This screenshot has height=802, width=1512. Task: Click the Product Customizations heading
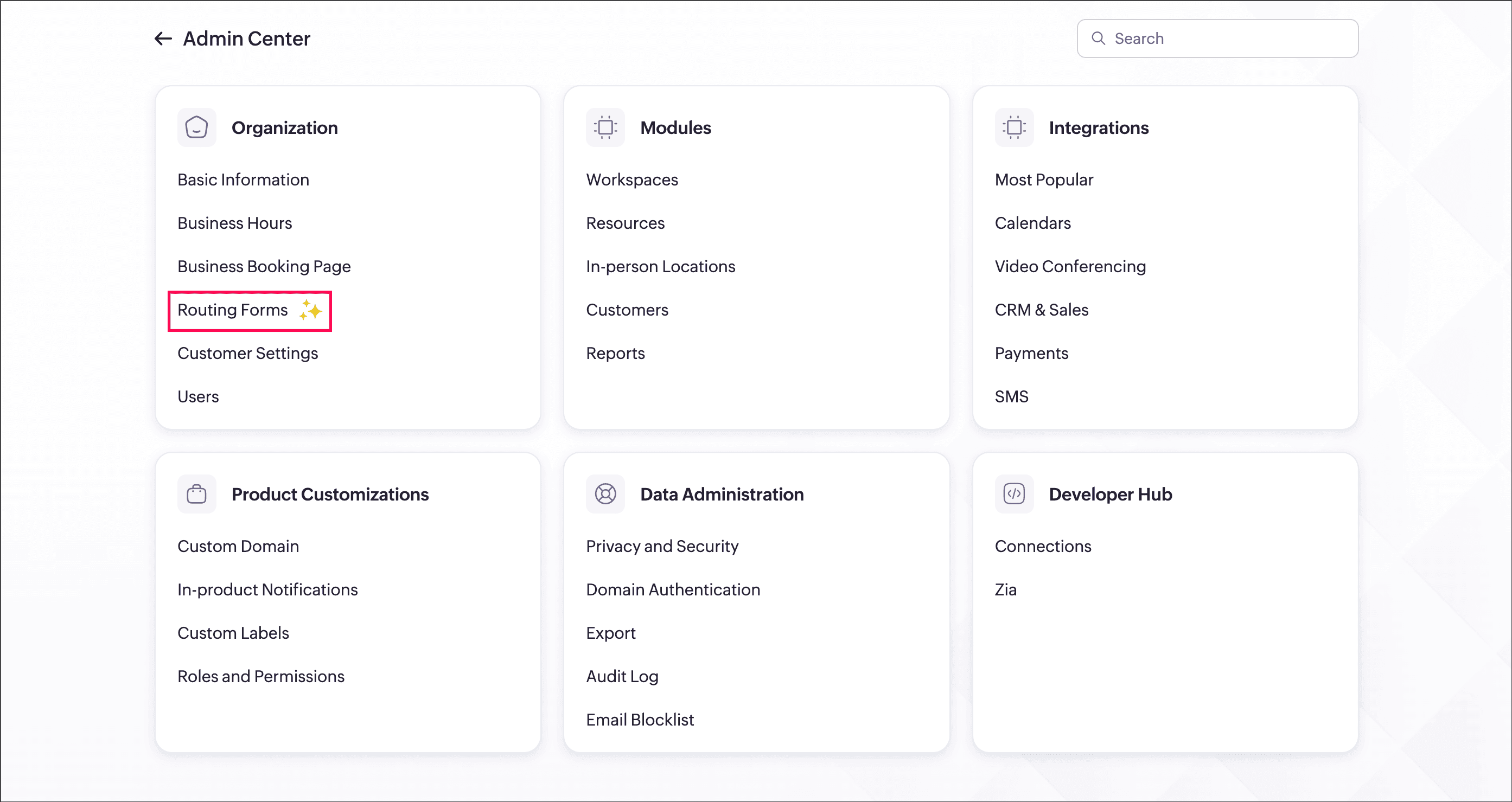pyautogui.click(x=330, y=494)
